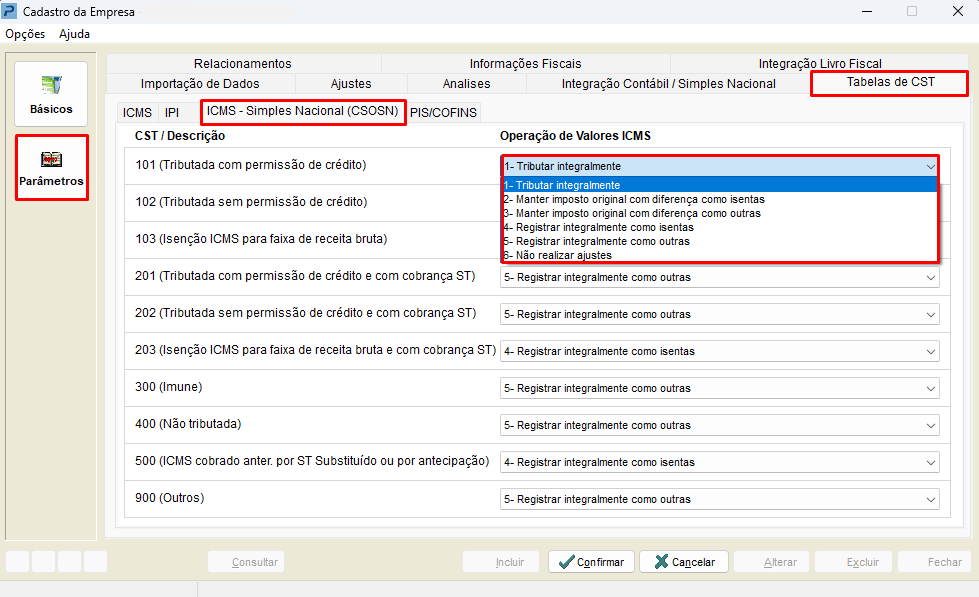
Task: Click the 300 (Imune) label
Action: 169,387
